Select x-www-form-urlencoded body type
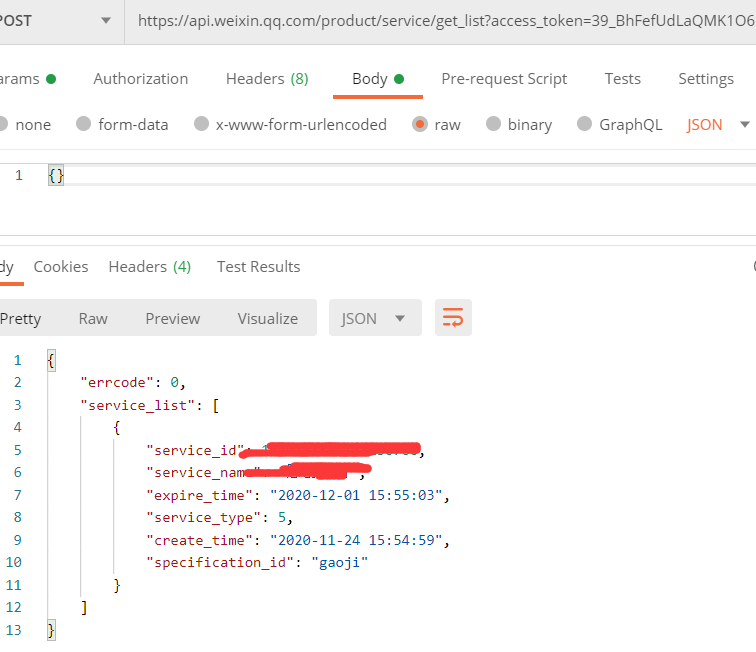The image size is (756, 652). (x=201, y=124)
